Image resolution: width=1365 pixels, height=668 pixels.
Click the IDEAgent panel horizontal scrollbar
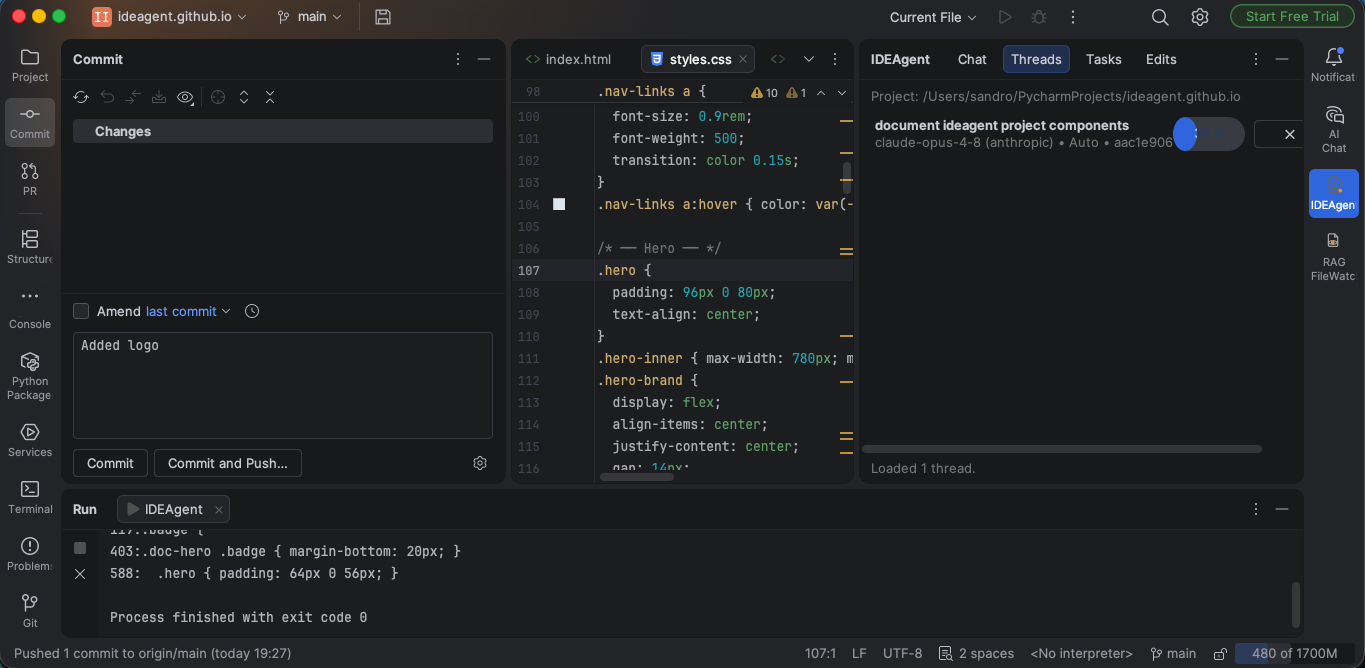(x=1062, y=449)
